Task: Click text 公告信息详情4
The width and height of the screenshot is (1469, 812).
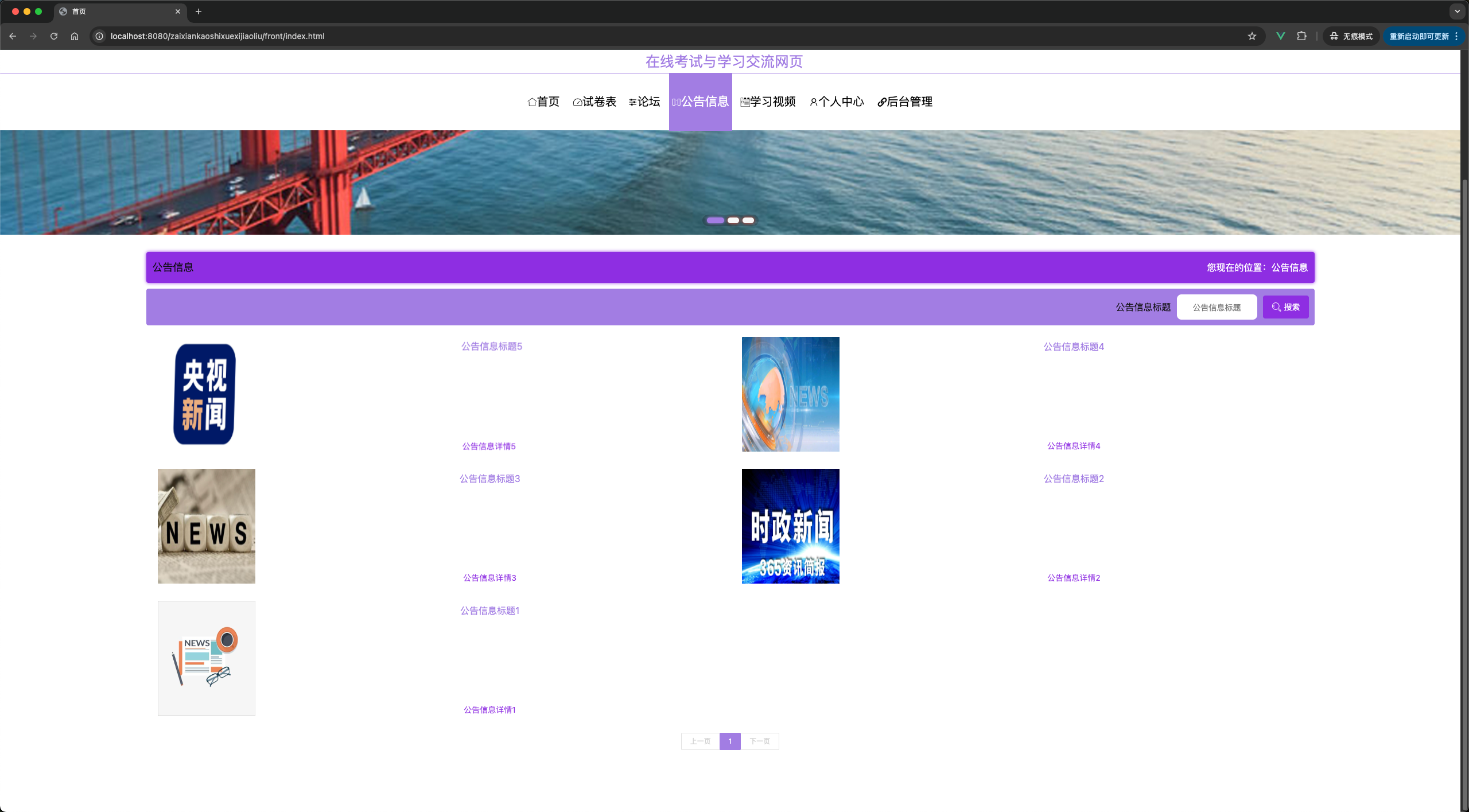Action: [x=1074, y=446]
